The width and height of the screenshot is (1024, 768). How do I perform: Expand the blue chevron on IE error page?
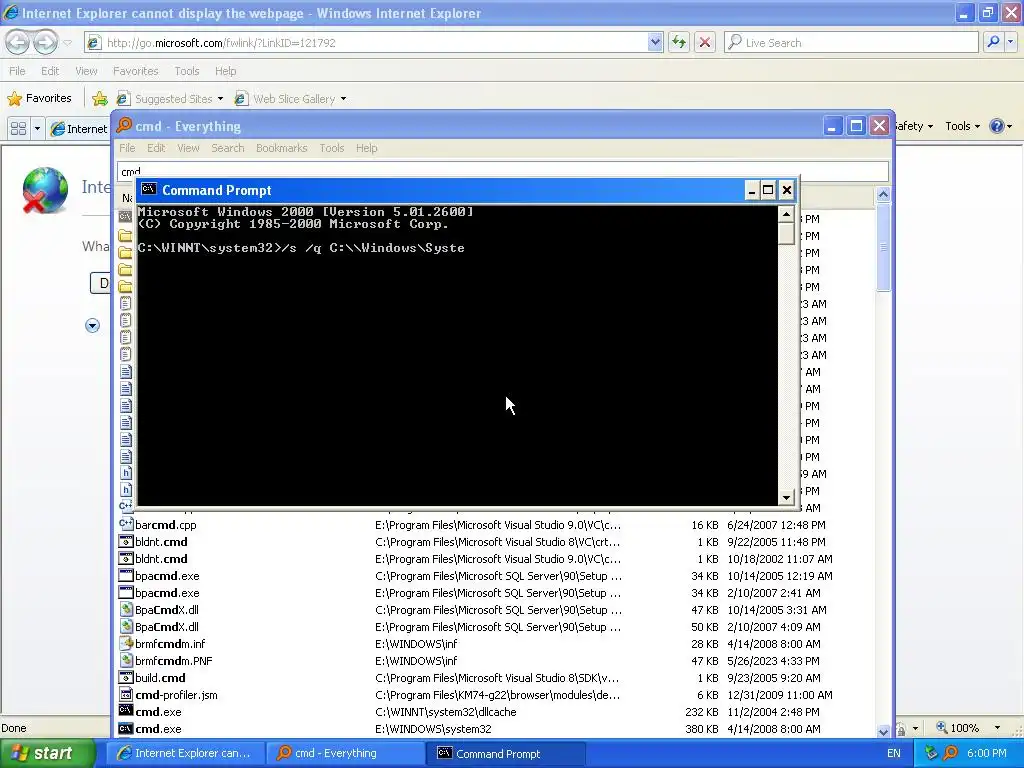click(92, 325)
